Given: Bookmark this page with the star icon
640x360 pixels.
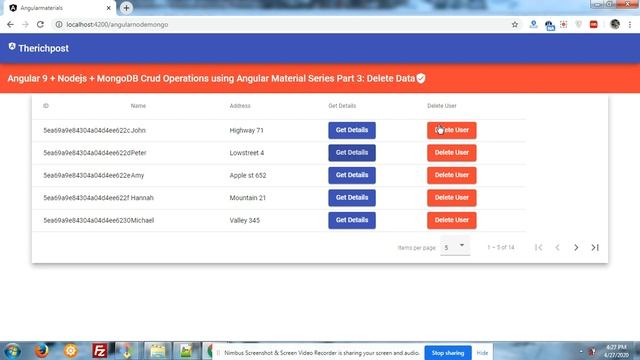Looking at the screenshot, I should (x=515, y=24).
